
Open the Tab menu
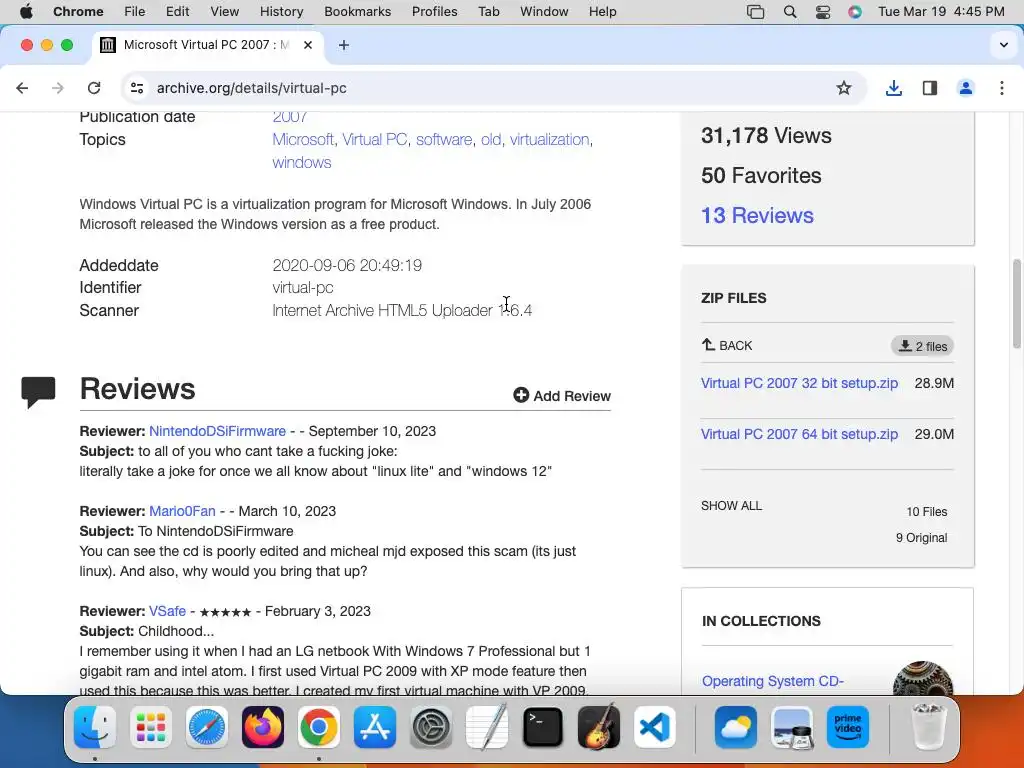pyautogui.click(x=488, y=12)
